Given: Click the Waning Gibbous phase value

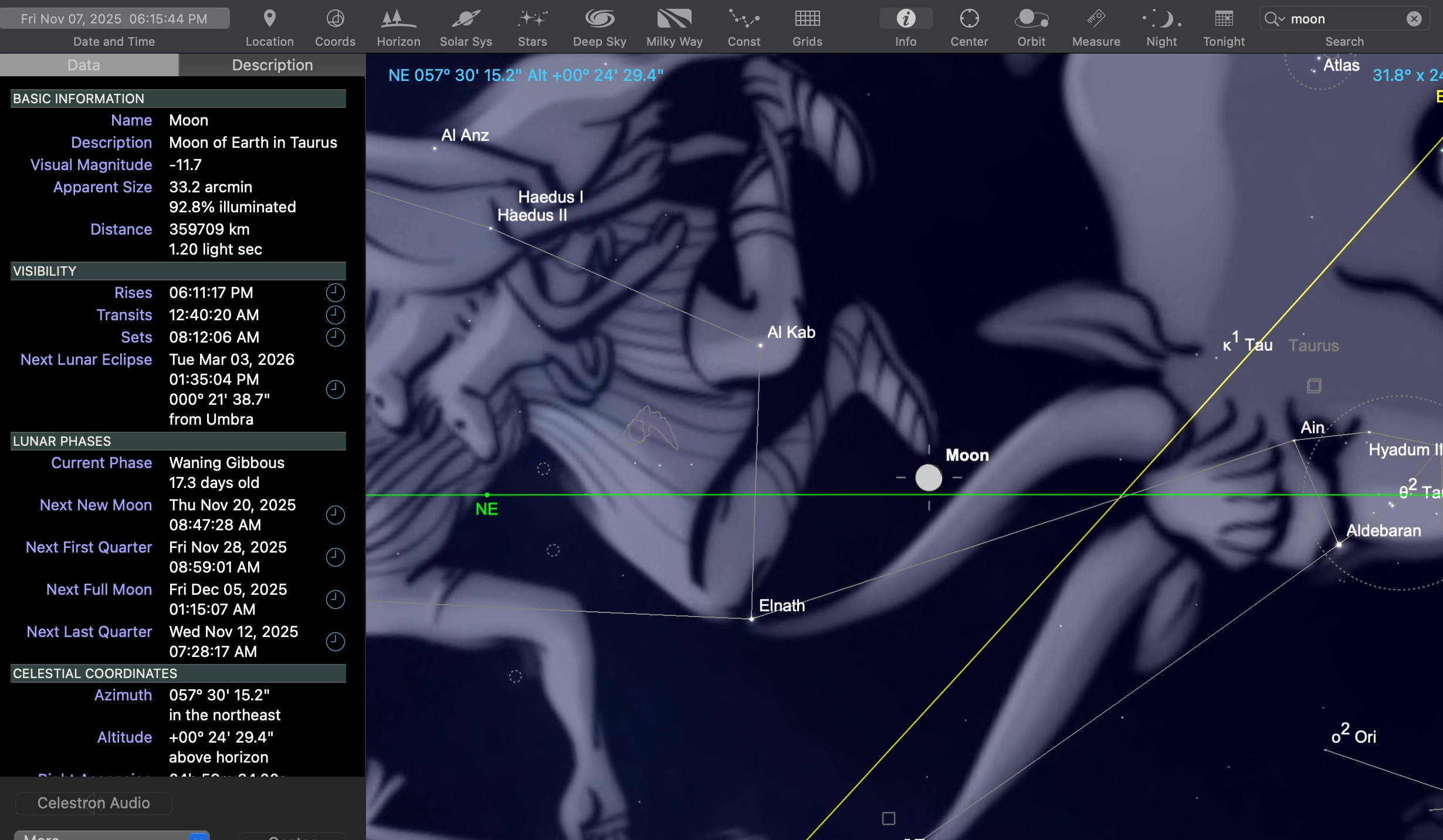Looking at the screenshot, I should coord(226,463).
